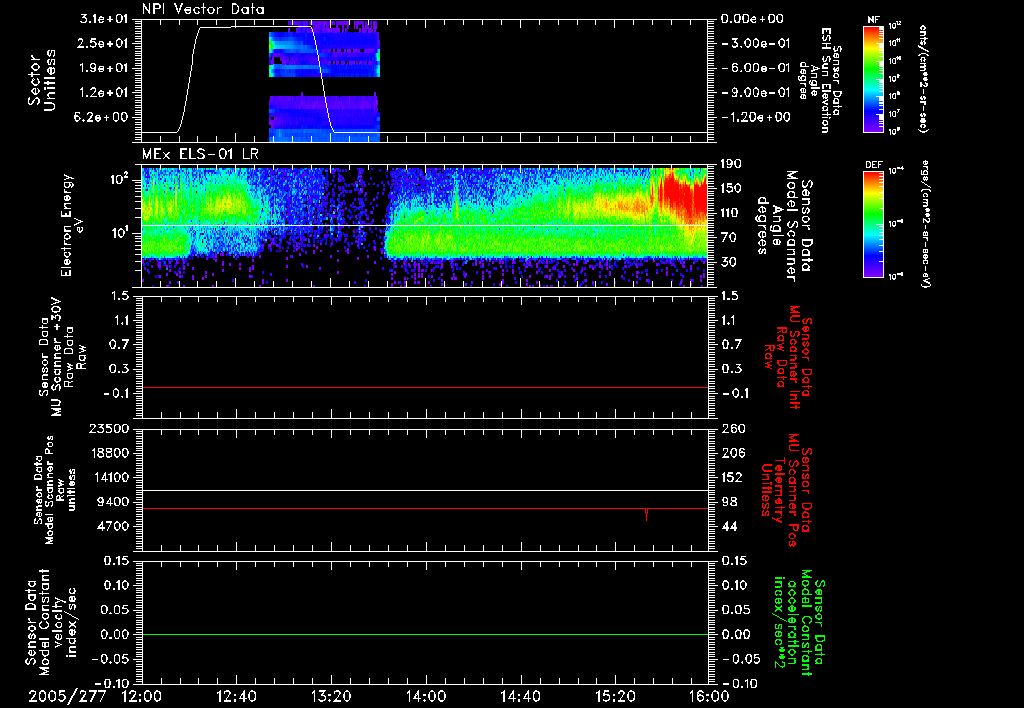Click the 4700 scanner position tick label

(113, 526)
